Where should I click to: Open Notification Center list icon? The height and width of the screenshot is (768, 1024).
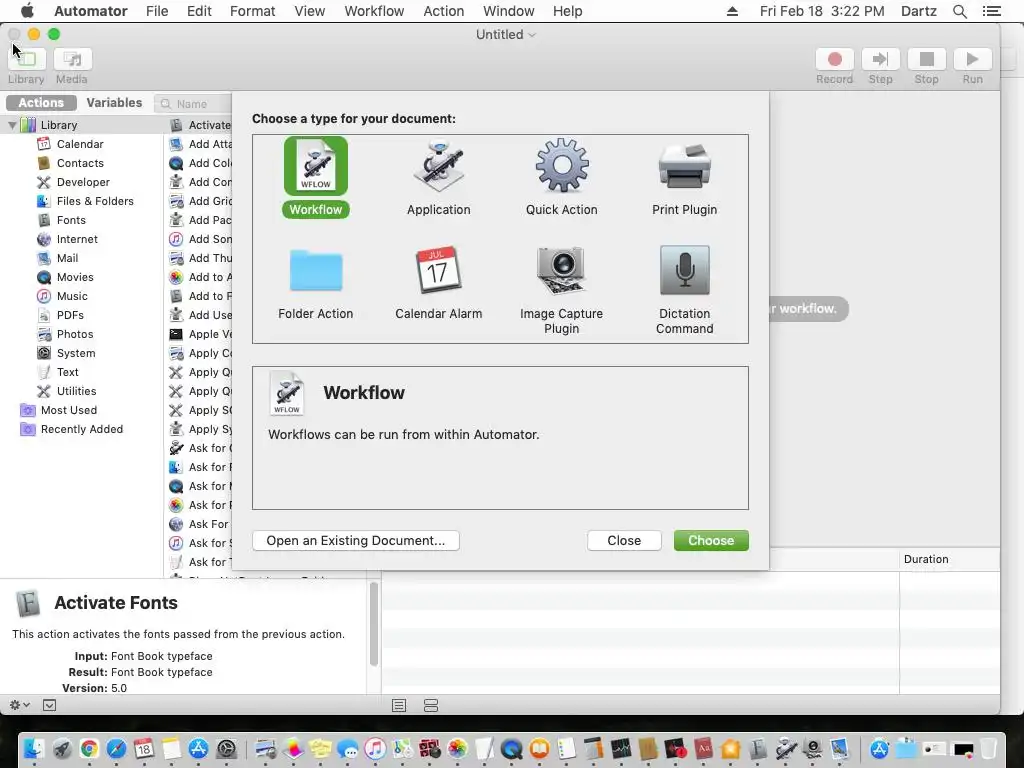(991, 11)
